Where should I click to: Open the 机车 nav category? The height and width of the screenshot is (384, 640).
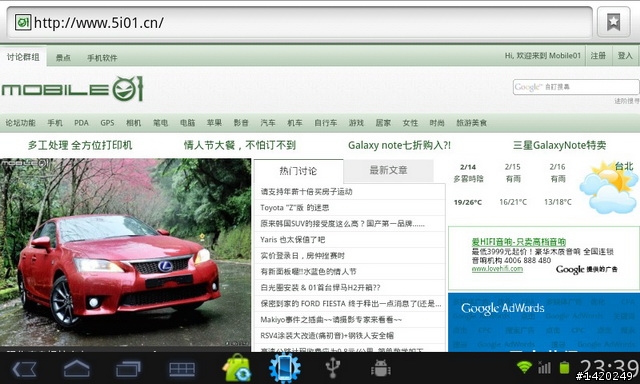pos(295,122)
